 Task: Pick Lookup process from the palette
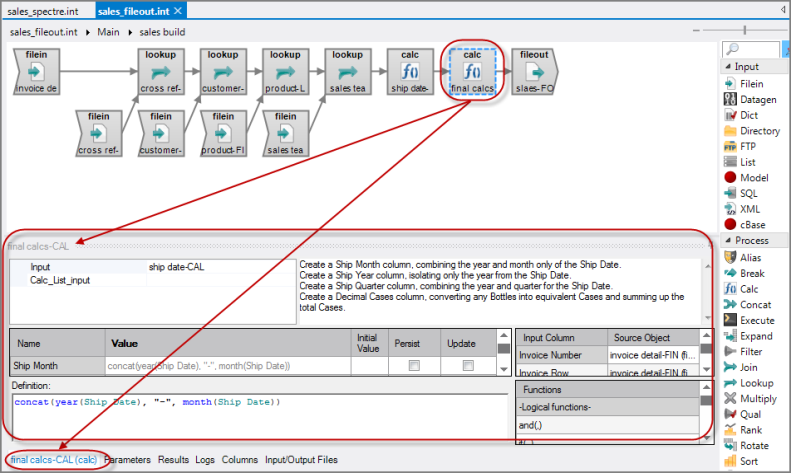click(749, 383)
